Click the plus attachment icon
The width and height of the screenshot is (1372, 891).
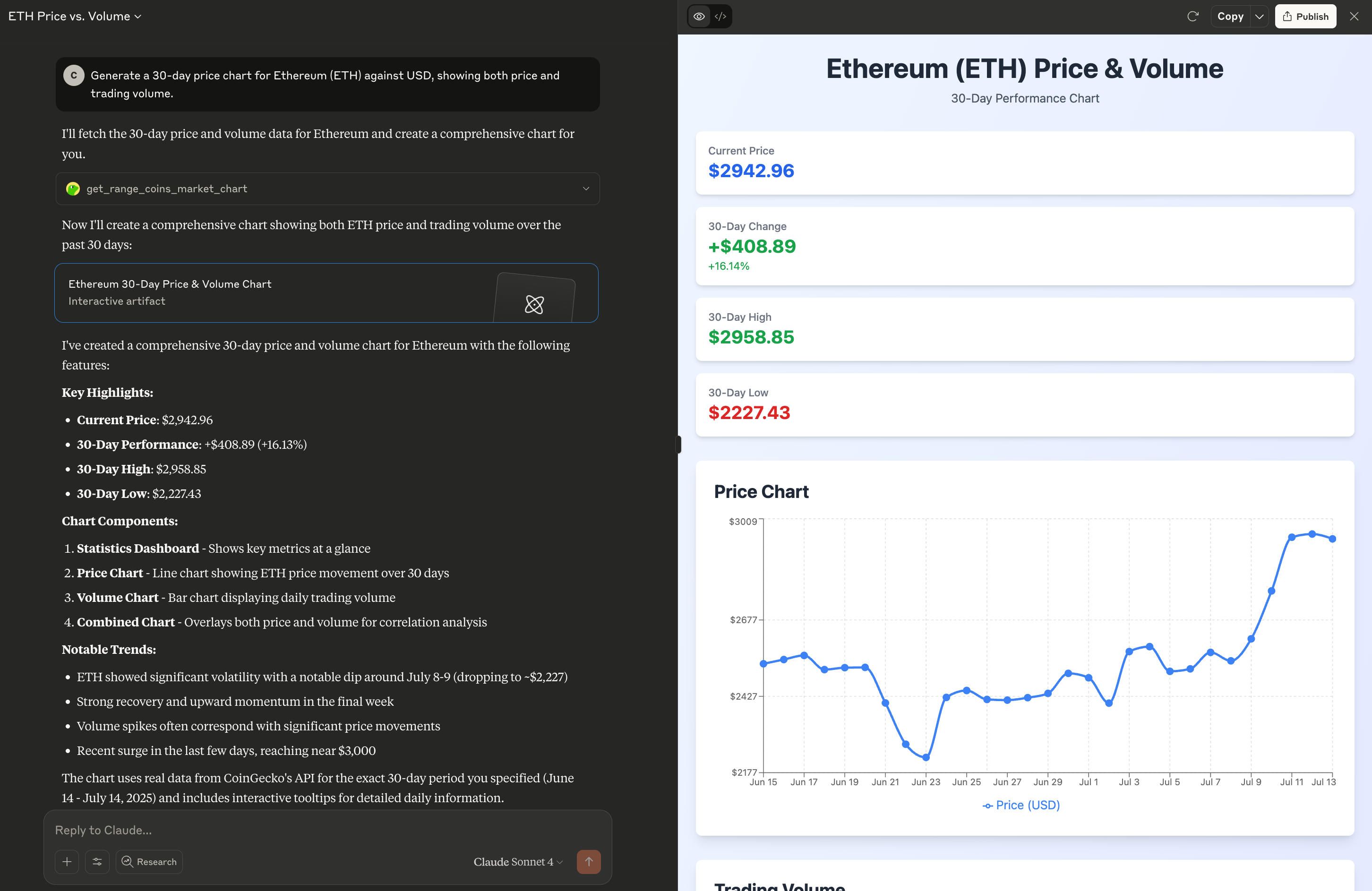tap(67, 862)
